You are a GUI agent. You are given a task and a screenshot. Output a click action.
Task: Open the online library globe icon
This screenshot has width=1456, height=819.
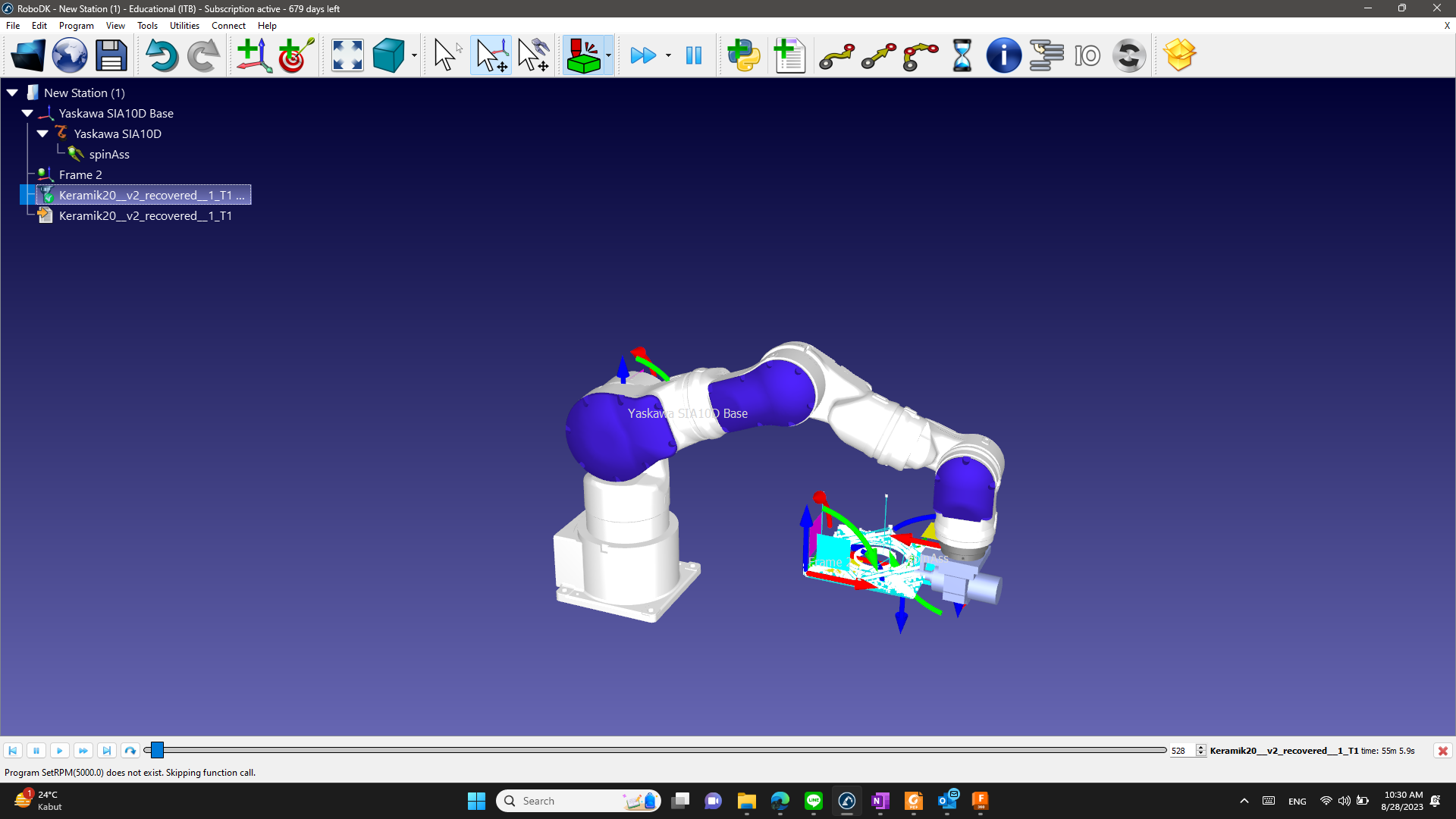coord(70,55)
